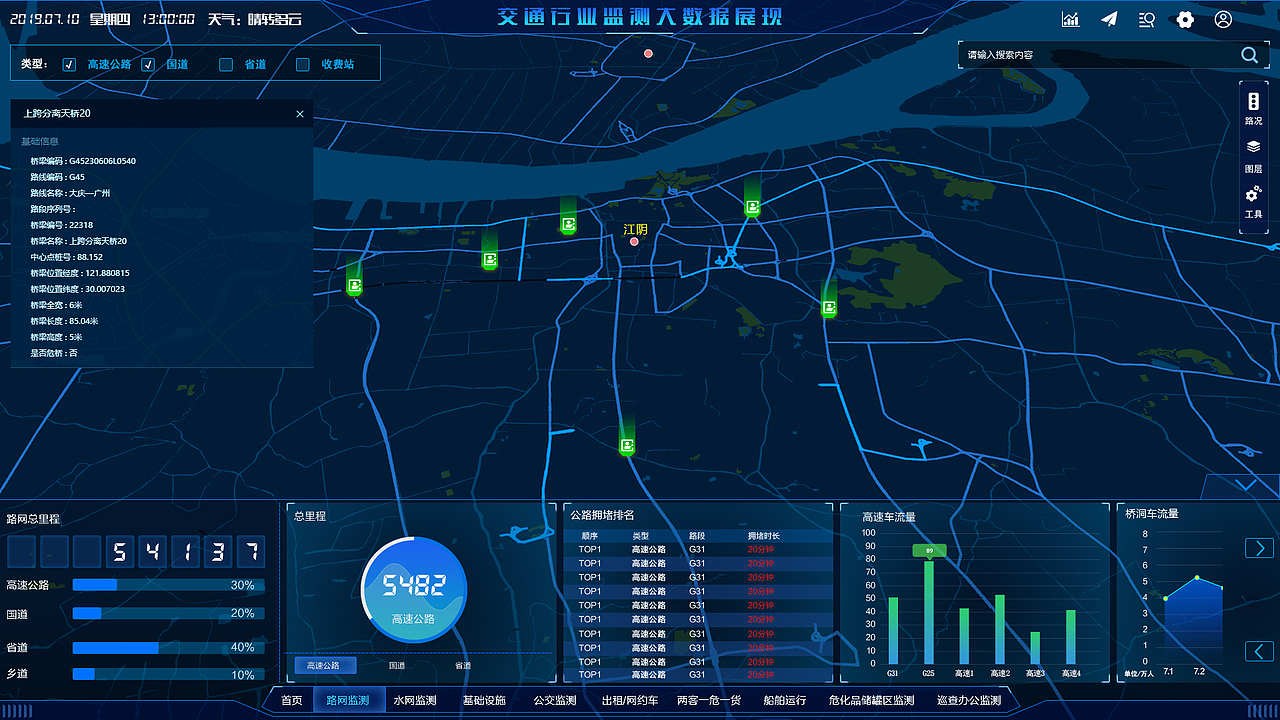
Task: Click the 是否危桥:否 row
Action: click(x=54, y=353)
